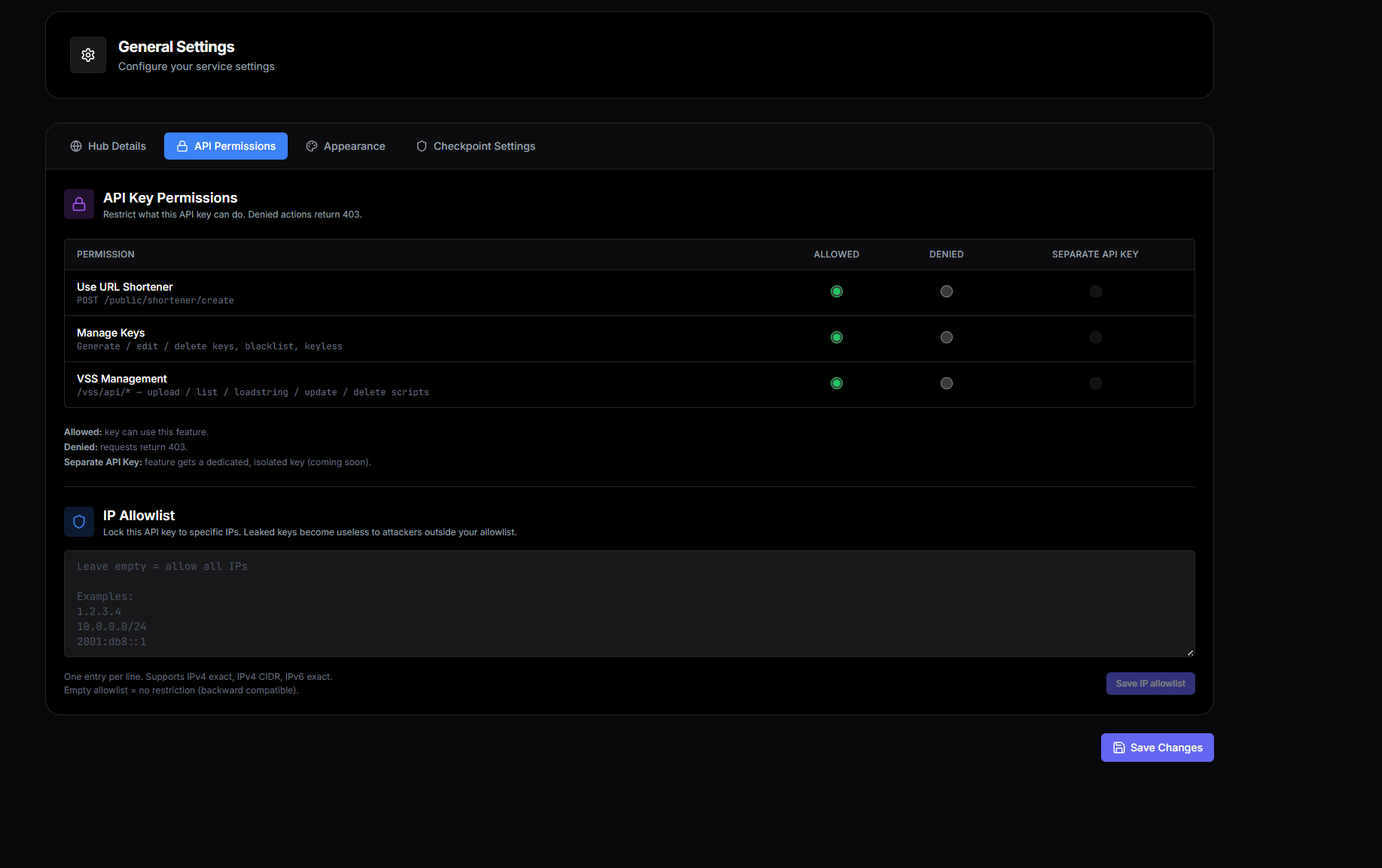Choose Separate API Key for VSS Management
1382x868 pixels.
(x=1096, y=383)
